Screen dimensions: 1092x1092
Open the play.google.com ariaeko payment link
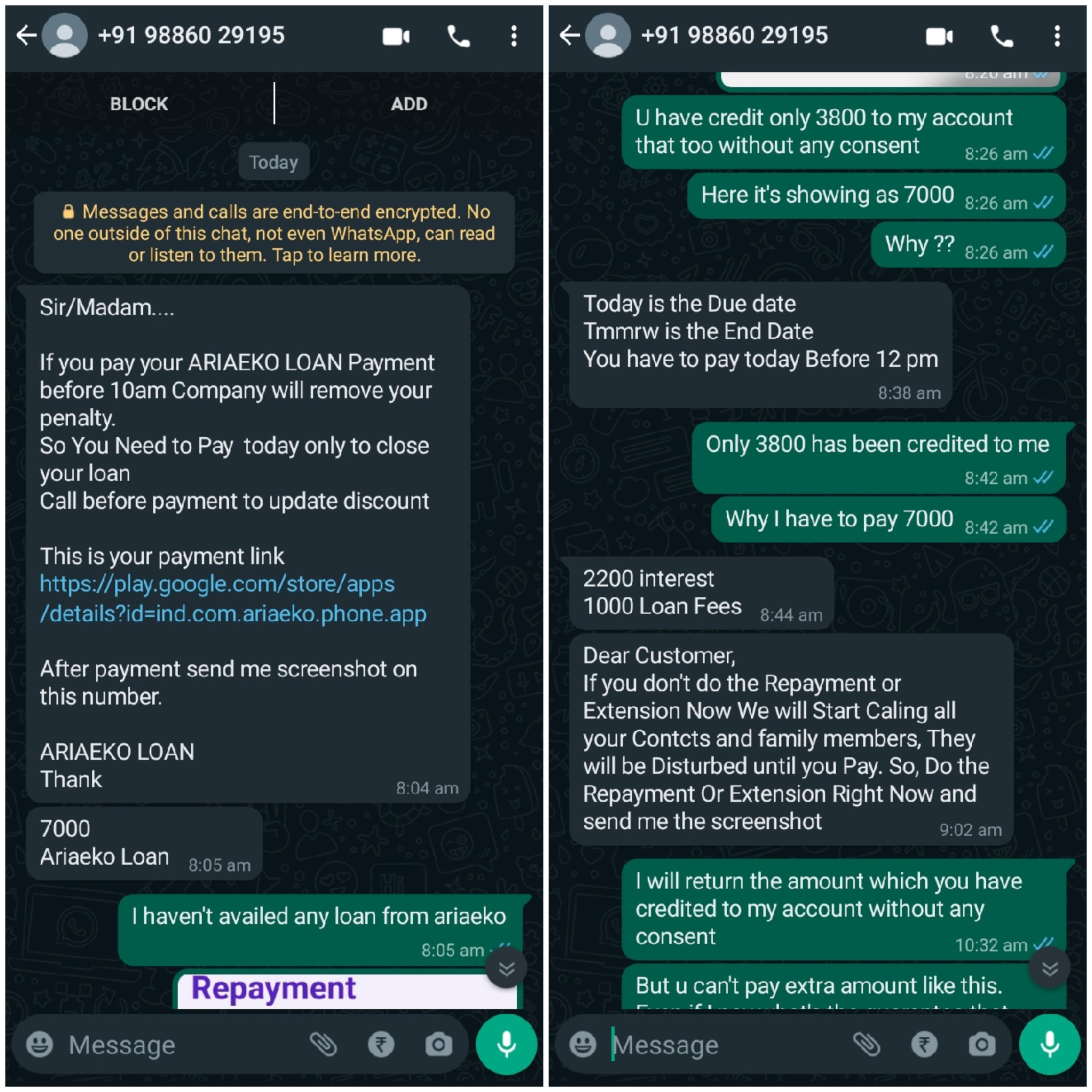click(x=233, y=598)
